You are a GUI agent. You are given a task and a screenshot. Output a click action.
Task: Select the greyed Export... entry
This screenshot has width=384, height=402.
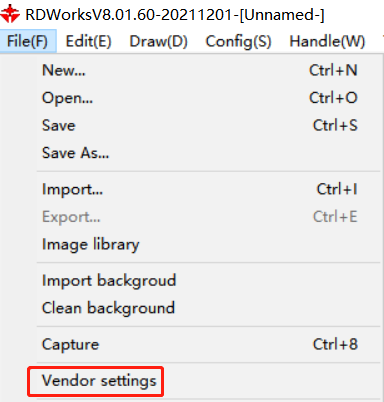click(208, 217)
